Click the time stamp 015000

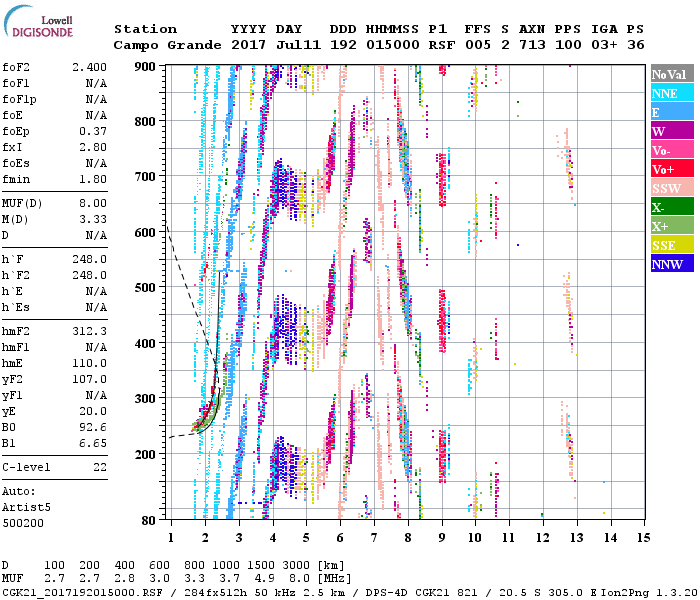(393, 45)
